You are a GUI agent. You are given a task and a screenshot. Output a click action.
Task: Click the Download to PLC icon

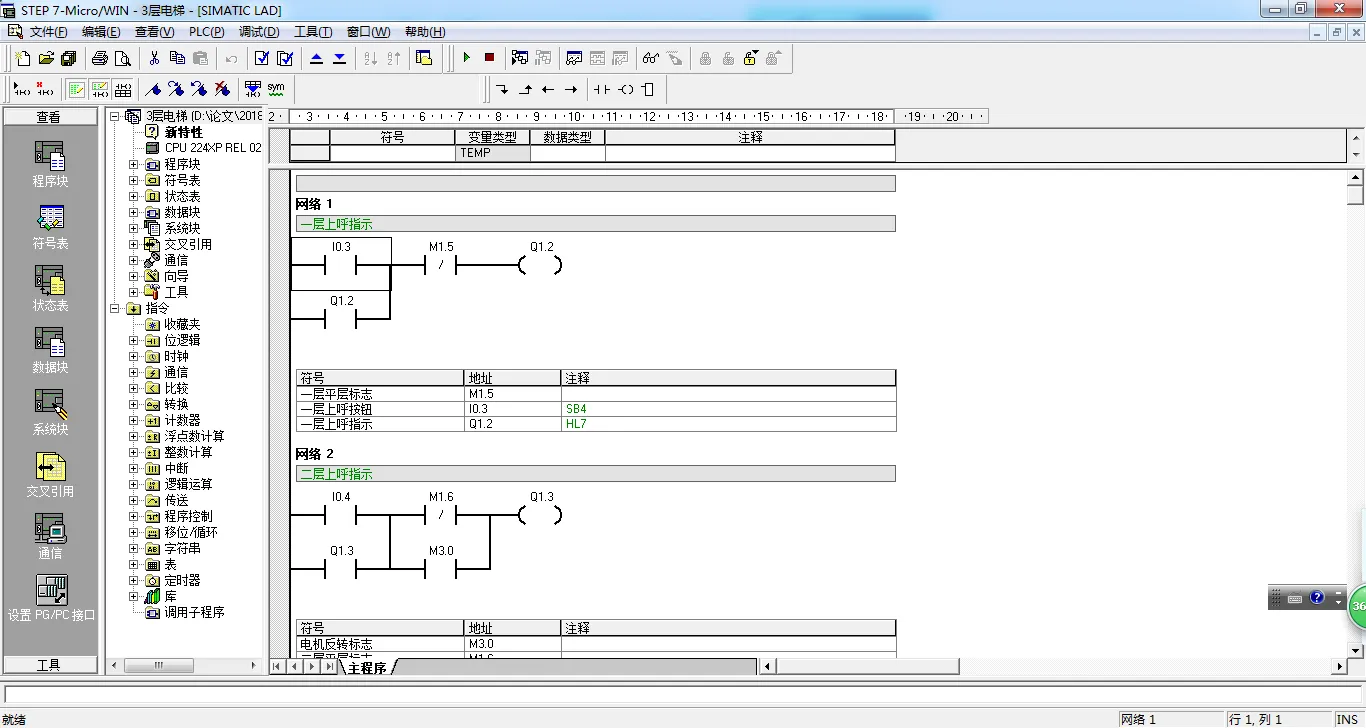click(x=340, y=58)
